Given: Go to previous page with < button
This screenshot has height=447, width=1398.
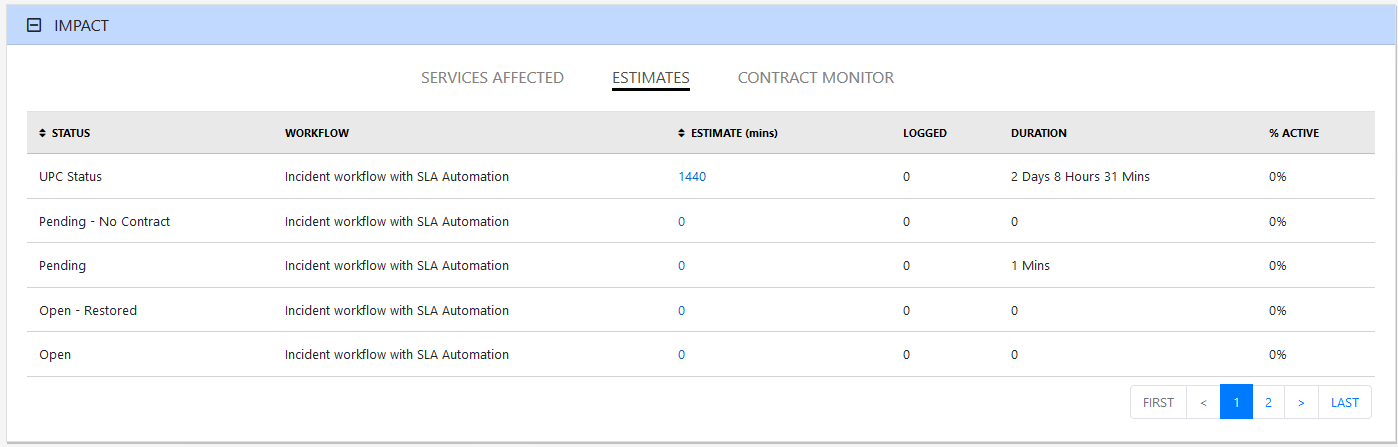Looking at the screenshot, I should tap(1203, 402).
